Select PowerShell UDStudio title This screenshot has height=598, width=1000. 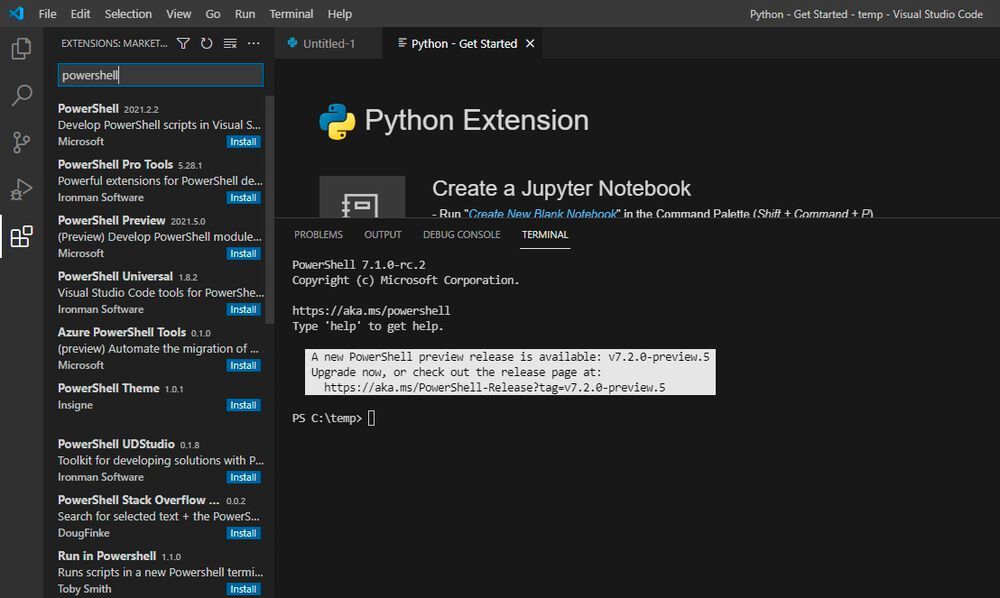[x=116, y=444]
